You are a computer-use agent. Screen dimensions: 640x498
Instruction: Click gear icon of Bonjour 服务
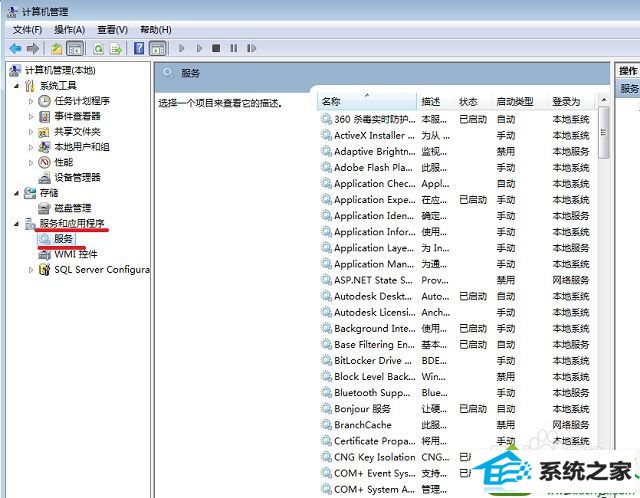coord(326,408)
